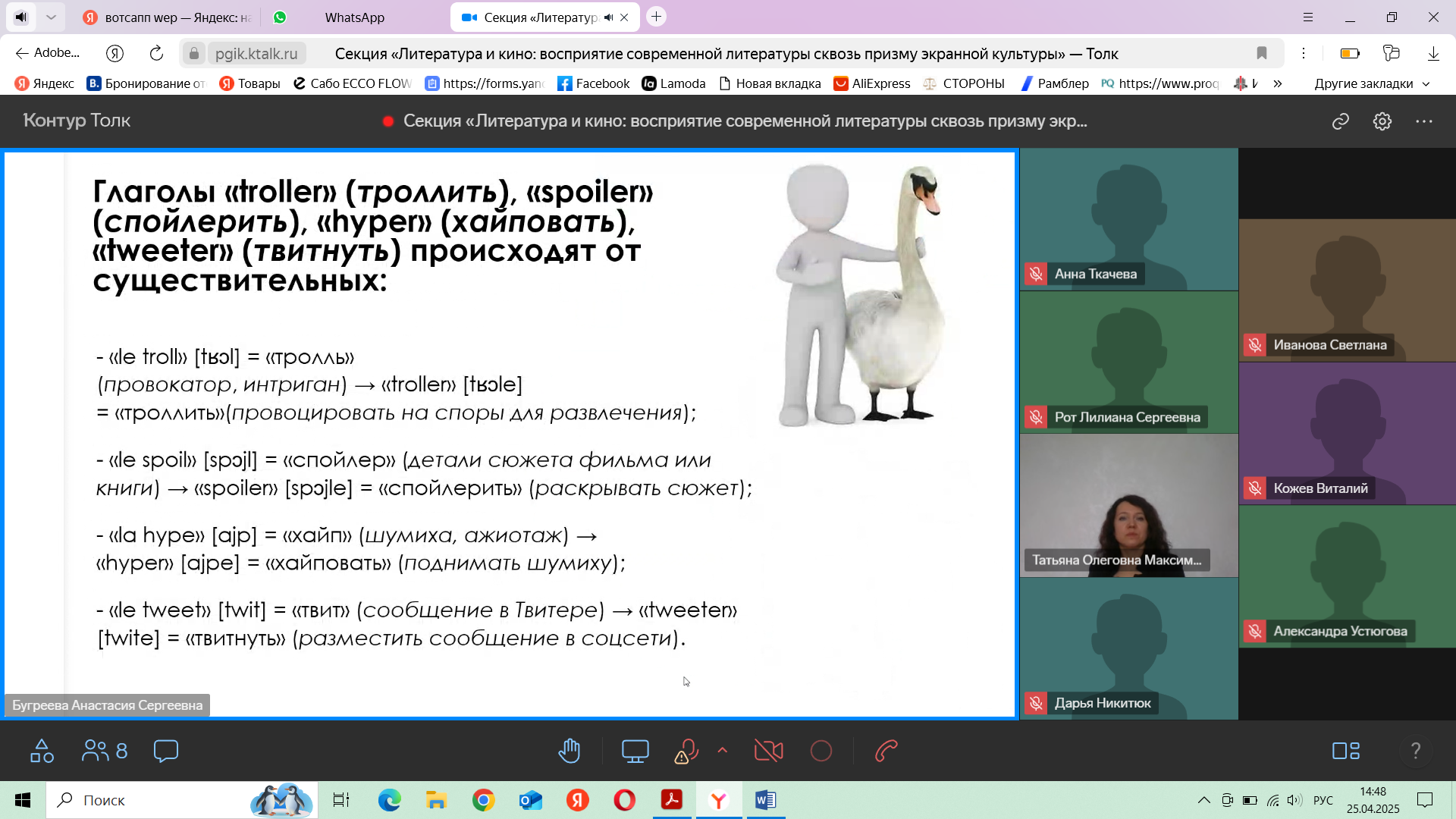Launch Microsoft Edge from taskbar
The width and height of the screenshot is (1456, 819).
pyautogui.click(x=389, y=800)
